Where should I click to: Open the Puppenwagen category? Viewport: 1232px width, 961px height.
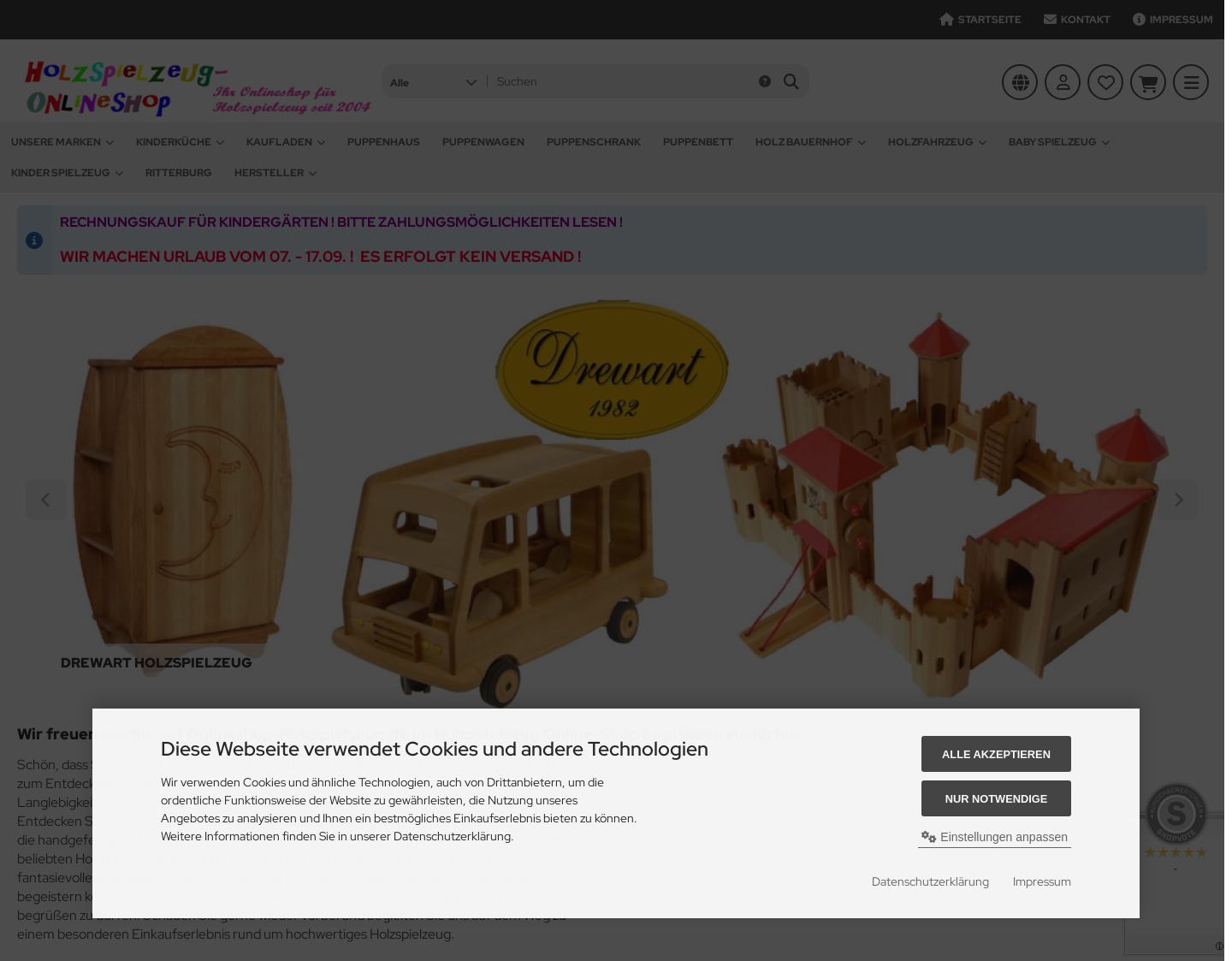click(x=483, y=142)
